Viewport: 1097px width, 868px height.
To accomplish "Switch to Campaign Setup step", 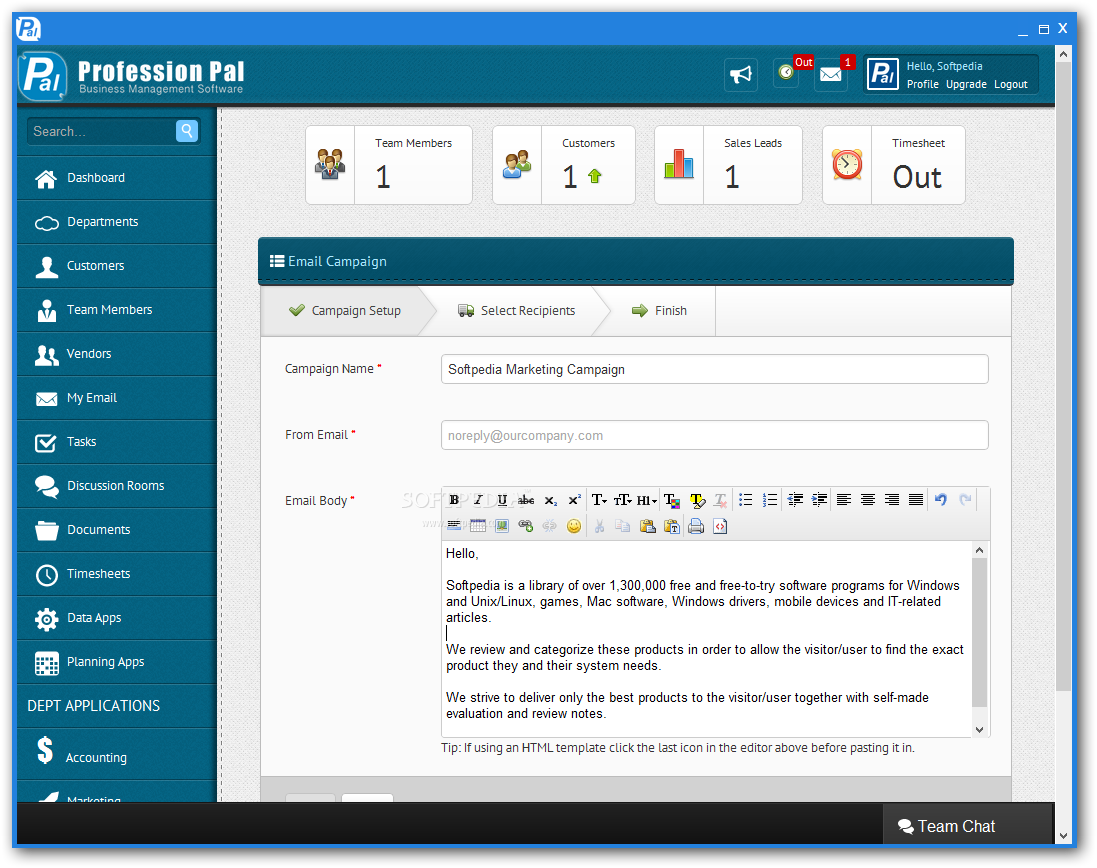I will pyautogui.click(x=344, y=311).
